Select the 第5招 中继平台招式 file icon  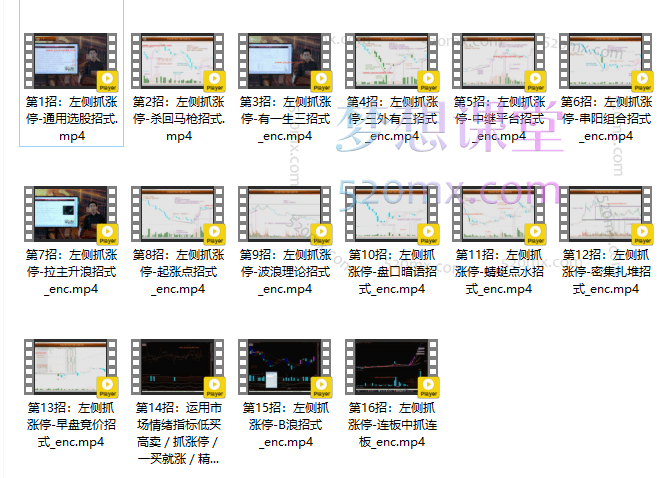coord(499,61)
